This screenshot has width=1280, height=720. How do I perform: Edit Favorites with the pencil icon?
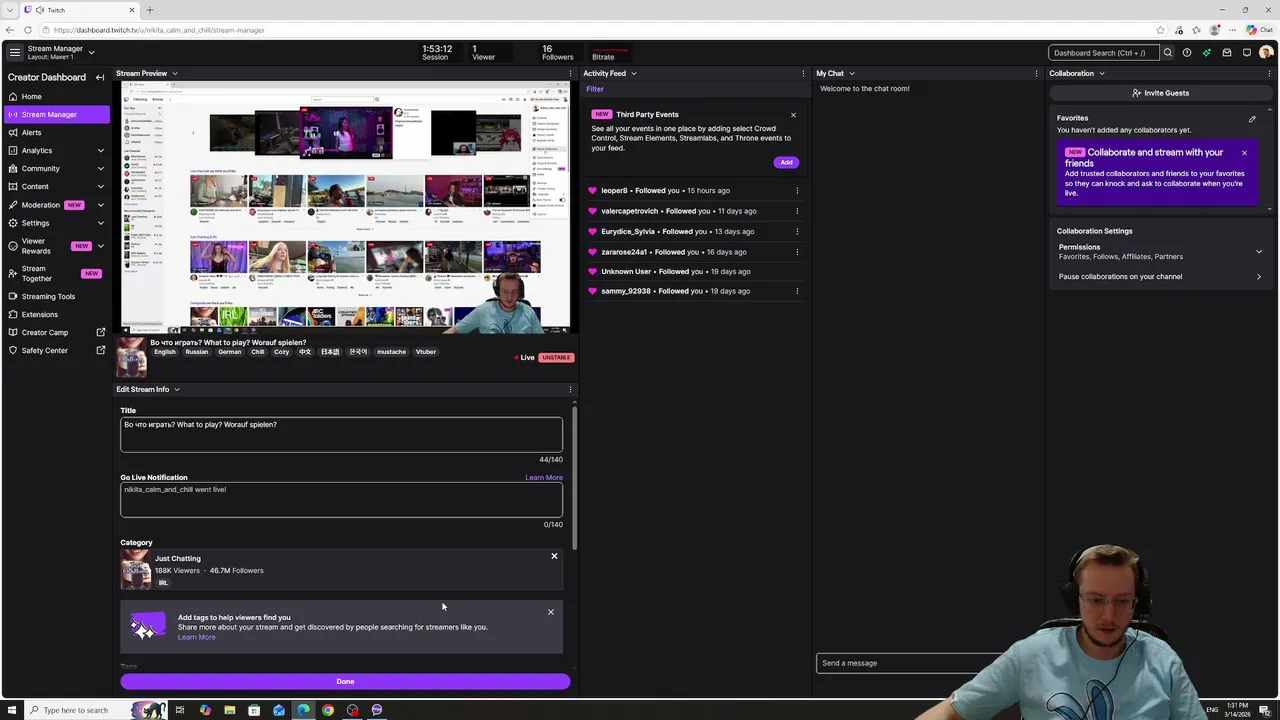pyautogui.click(x=1252, y=118)
